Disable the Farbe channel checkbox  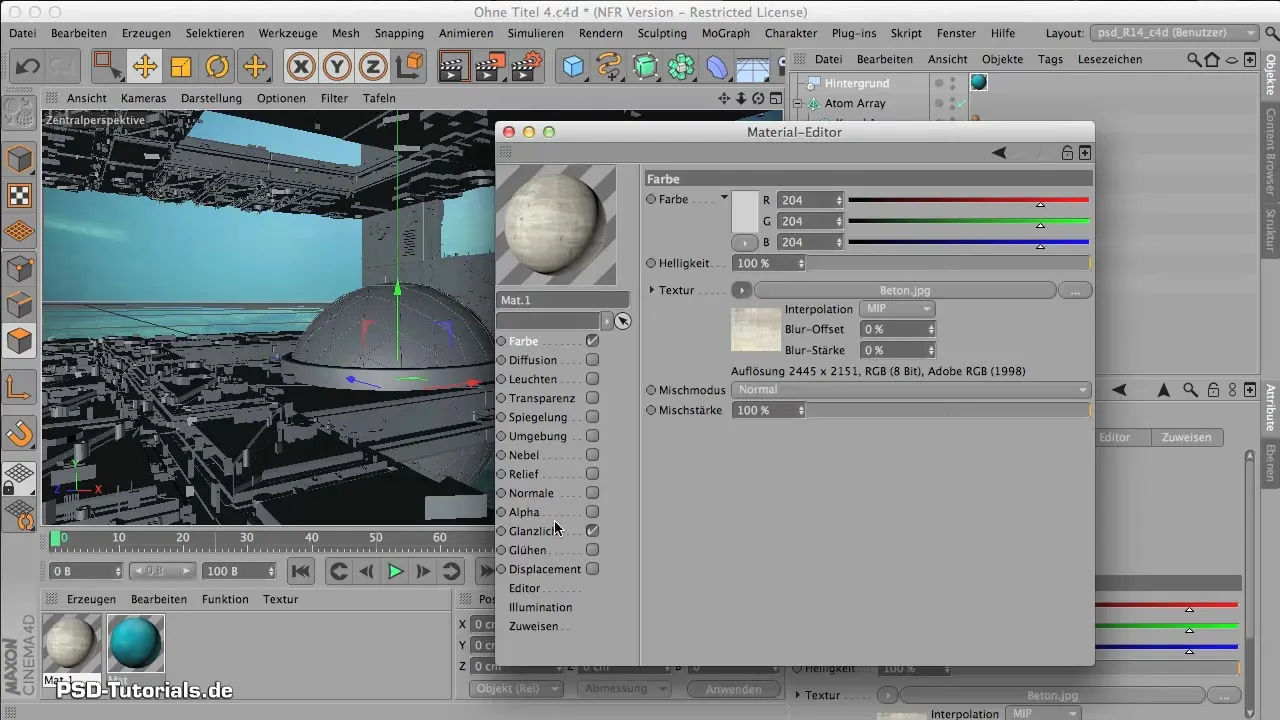point(592,341)
